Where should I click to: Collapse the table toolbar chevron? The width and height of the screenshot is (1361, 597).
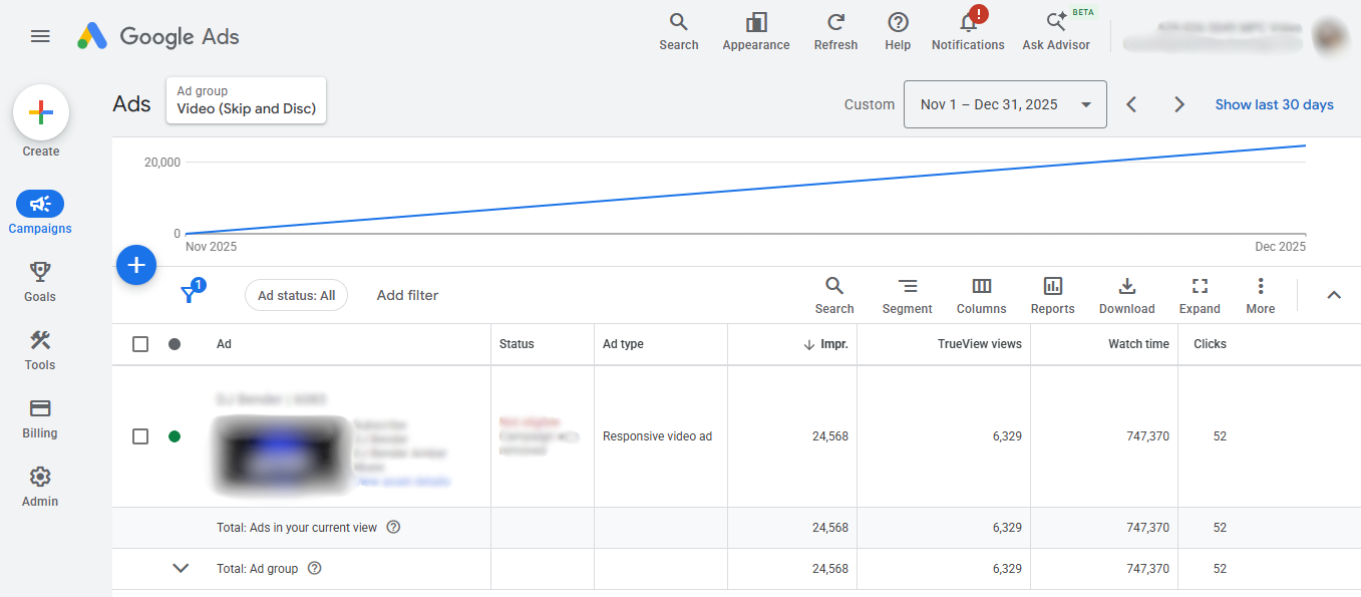[1333, 295]
